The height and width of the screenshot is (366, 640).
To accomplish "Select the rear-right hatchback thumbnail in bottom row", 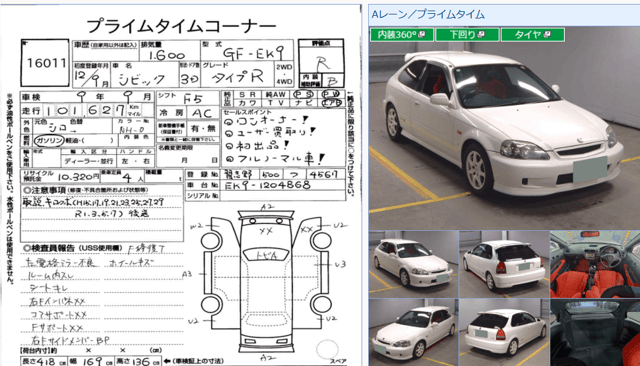I will pyautogui.click(x=504, y=332).
